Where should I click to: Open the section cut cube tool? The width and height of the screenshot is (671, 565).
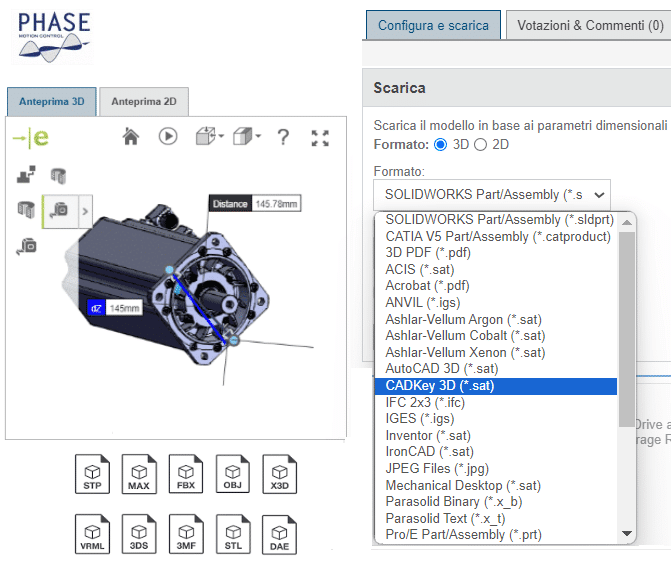tap(209, 137)
